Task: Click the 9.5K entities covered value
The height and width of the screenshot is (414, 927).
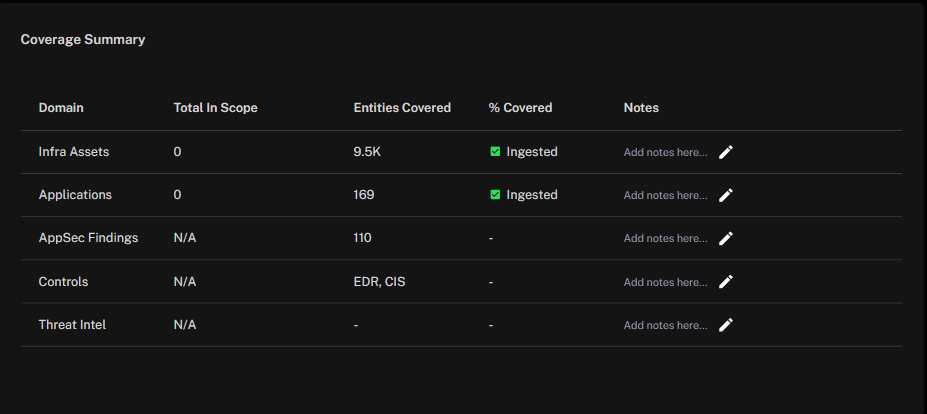Action: pos(367,152)
